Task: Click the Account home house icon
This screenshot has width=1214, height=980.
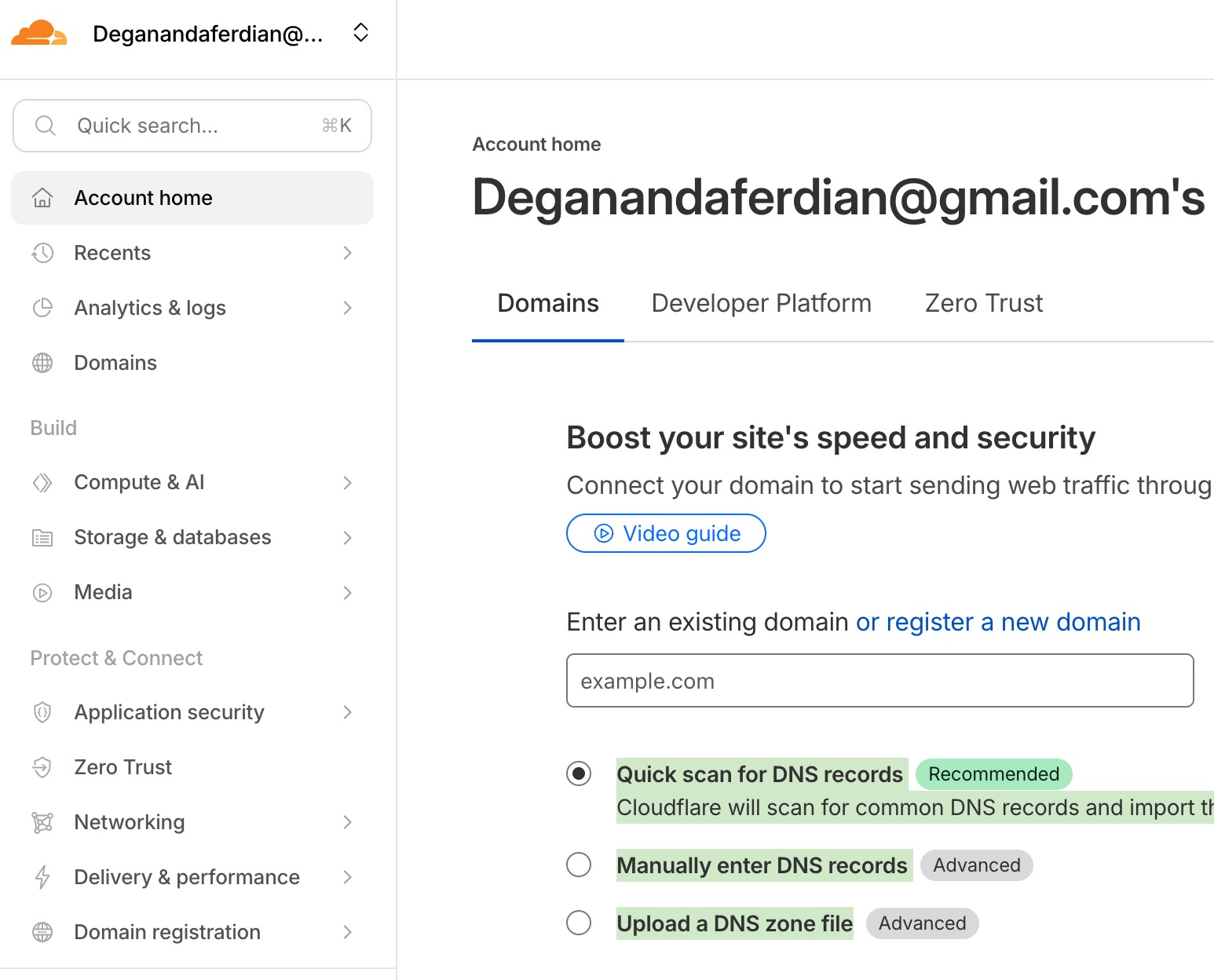Action: 42,198
